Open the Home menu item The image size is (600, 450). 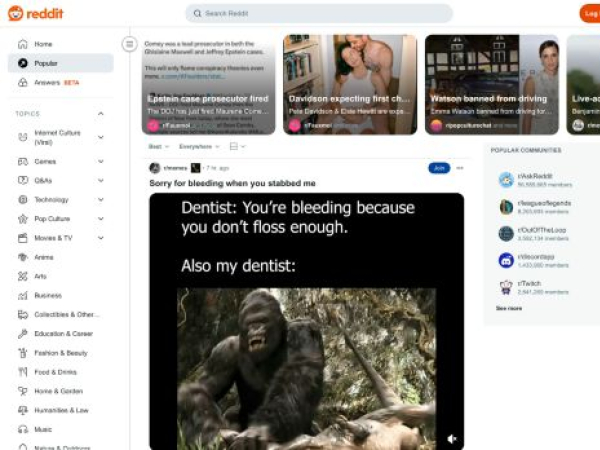pyautogui.click(x=60, y=44)
